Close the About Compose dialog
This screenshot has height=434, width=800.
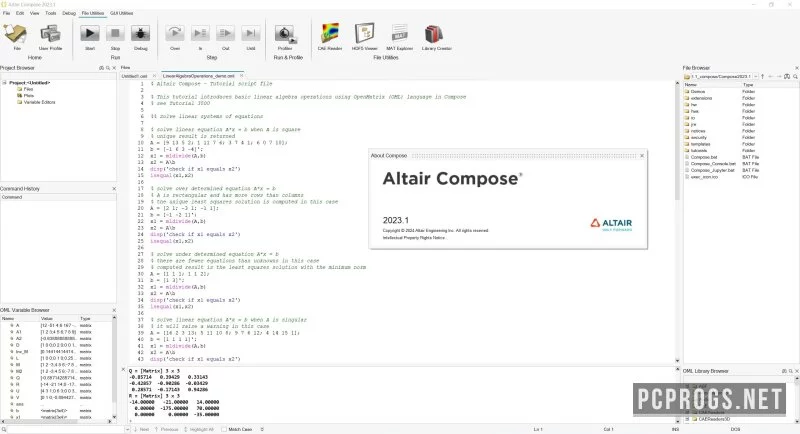642,156
